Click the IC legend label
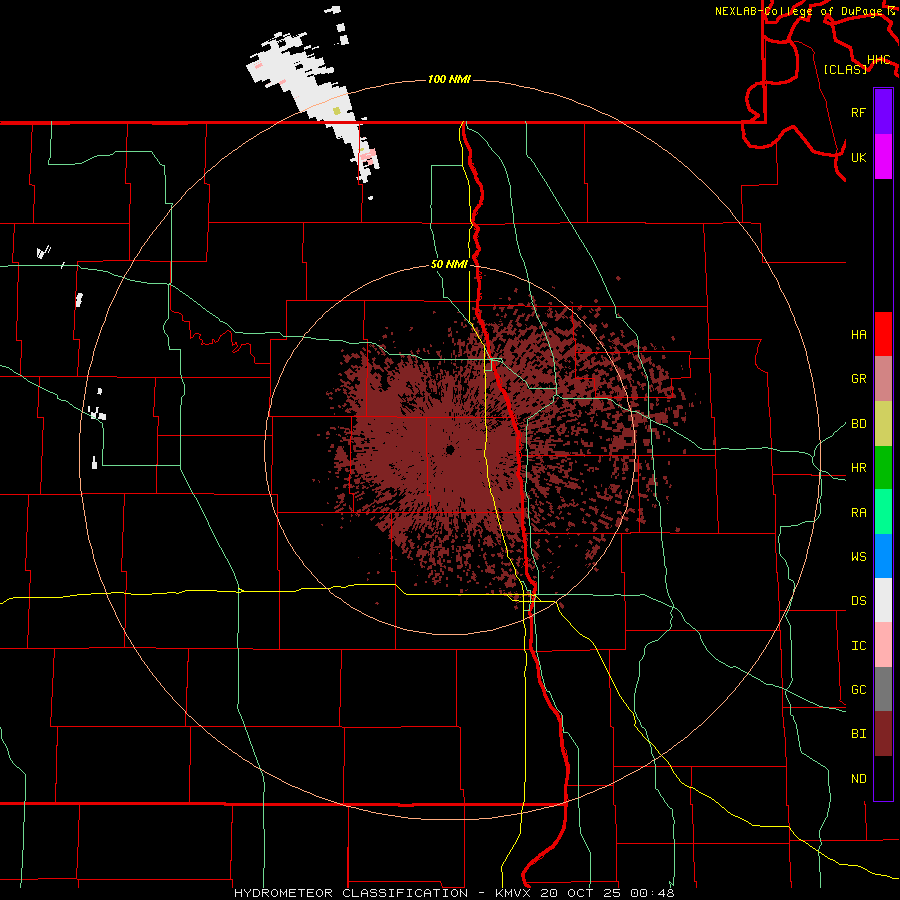Viewport: 900px width, 900px height. [859, 646]
